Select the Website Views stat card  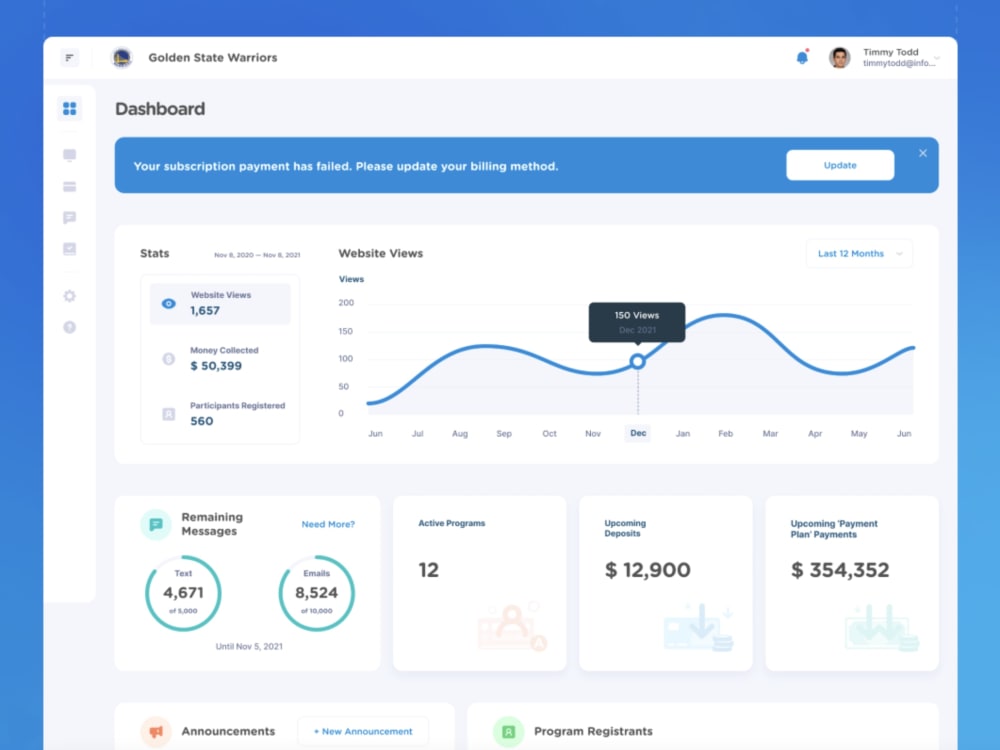[x=220, y=304]
